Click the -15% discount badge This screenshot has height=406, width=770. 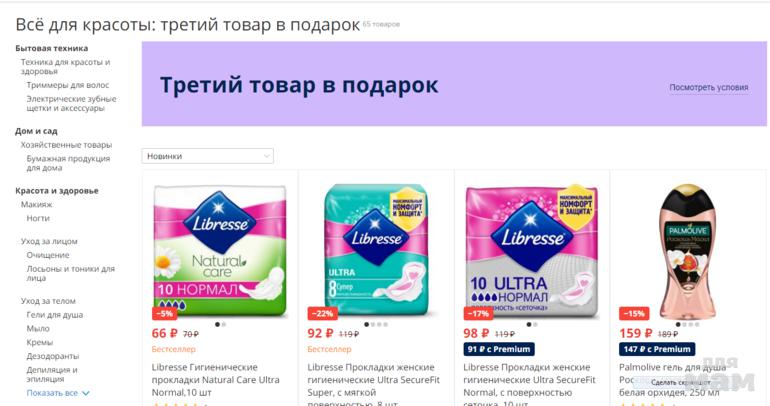(634, 313)
